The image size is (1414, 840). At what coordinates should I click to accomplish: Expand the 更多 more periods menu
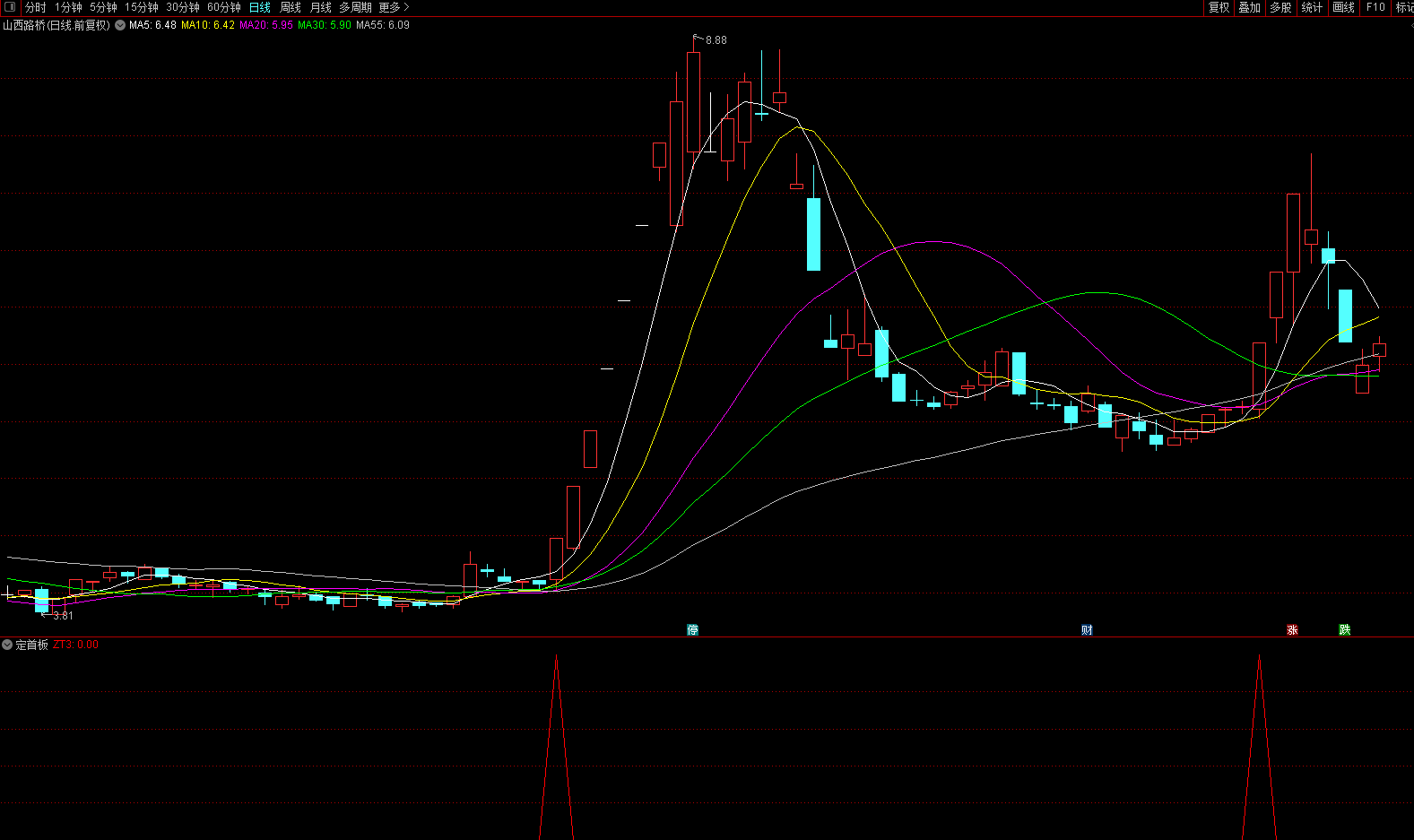(394, 7)
